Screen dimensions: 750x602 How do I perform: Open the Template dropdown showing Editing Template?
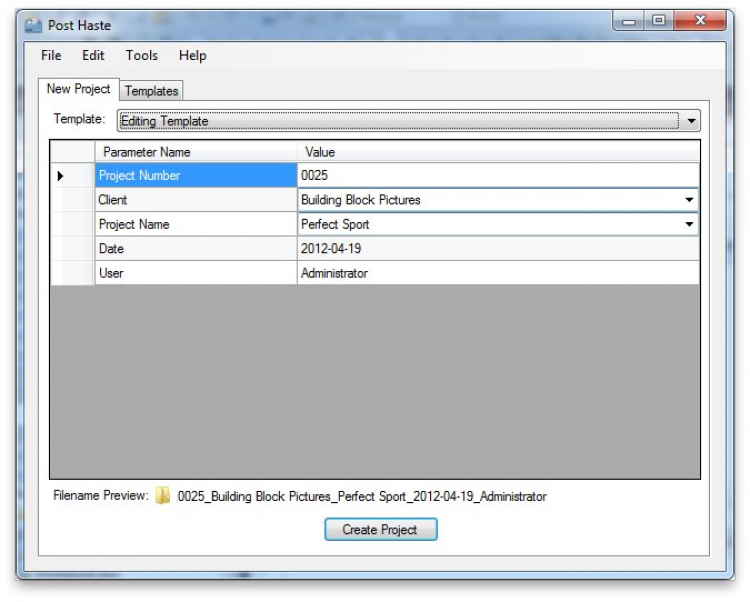point(408,120)
